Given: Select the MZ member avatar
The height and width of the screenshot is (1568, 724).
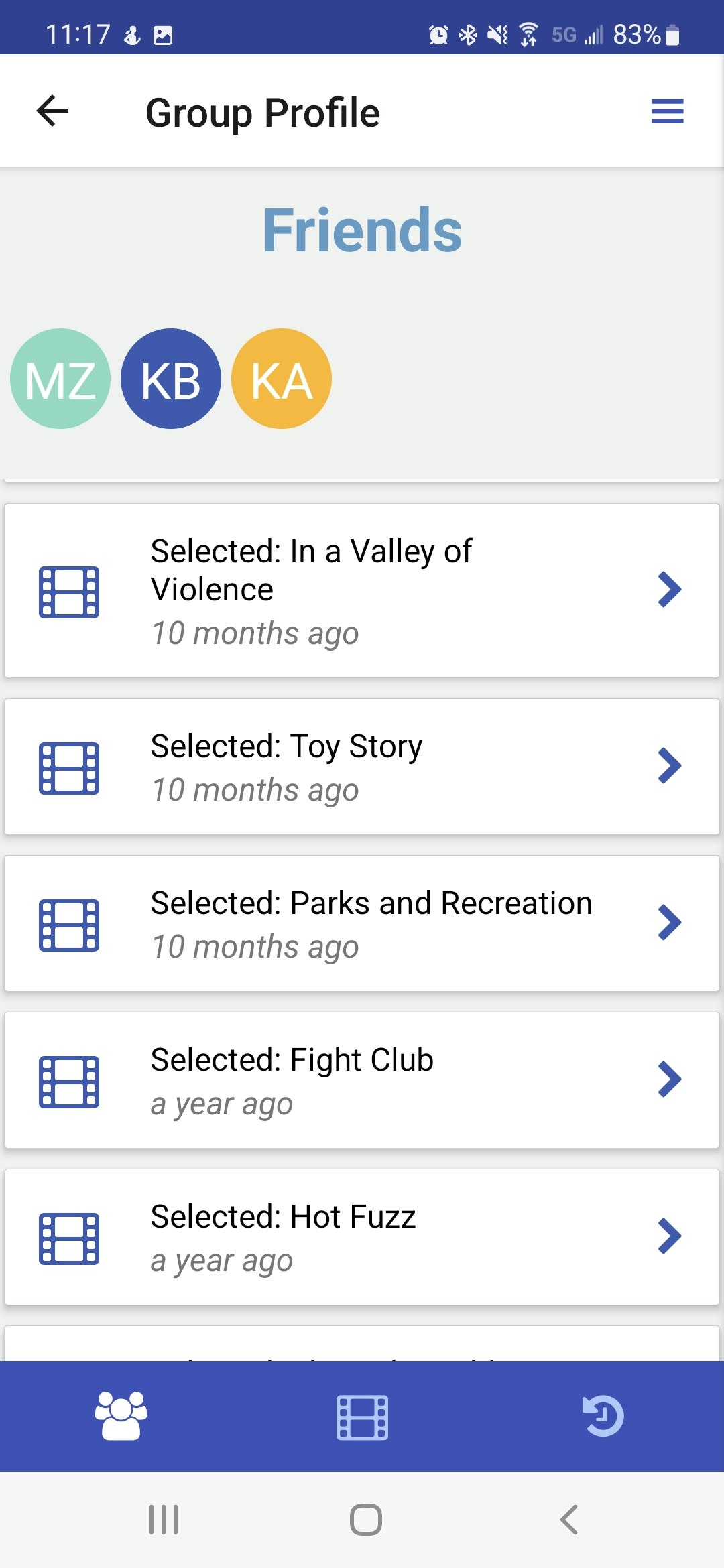Looking at the screenshot, I should (60, 379).
